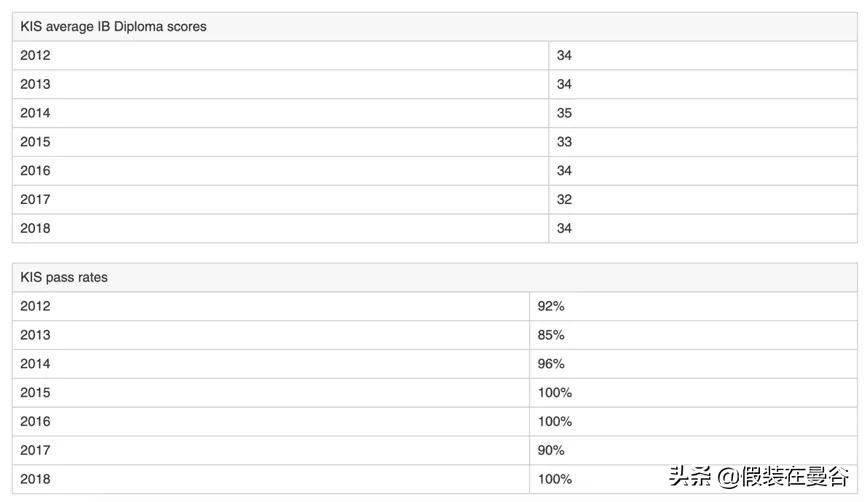Select the 2015 average score value 33
The width and height of the screenshot is (864, 502).
tap(564, 142)
